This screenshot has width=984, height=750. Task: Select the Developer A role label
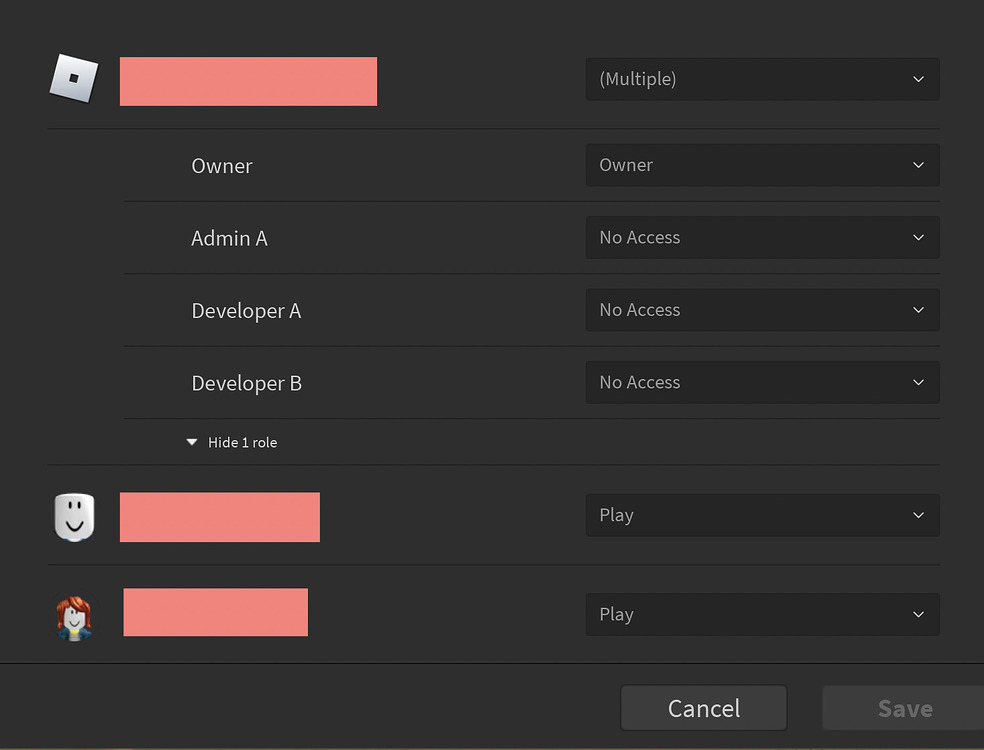(246, 311)
